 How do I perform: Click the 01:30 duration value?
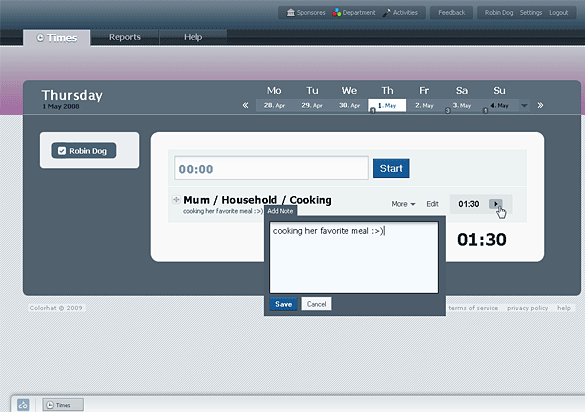(x=469, y=204)
